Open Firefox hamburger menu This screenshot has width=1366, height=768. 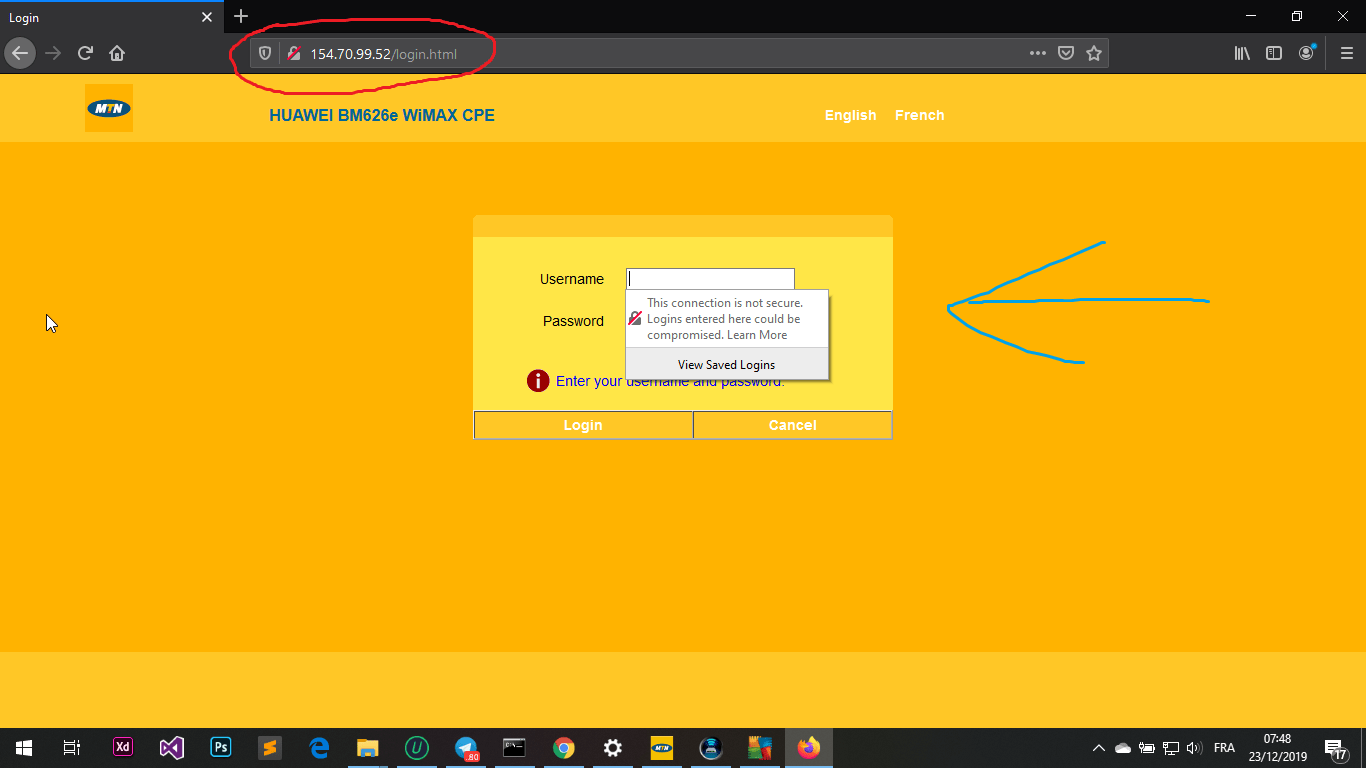1346,54
